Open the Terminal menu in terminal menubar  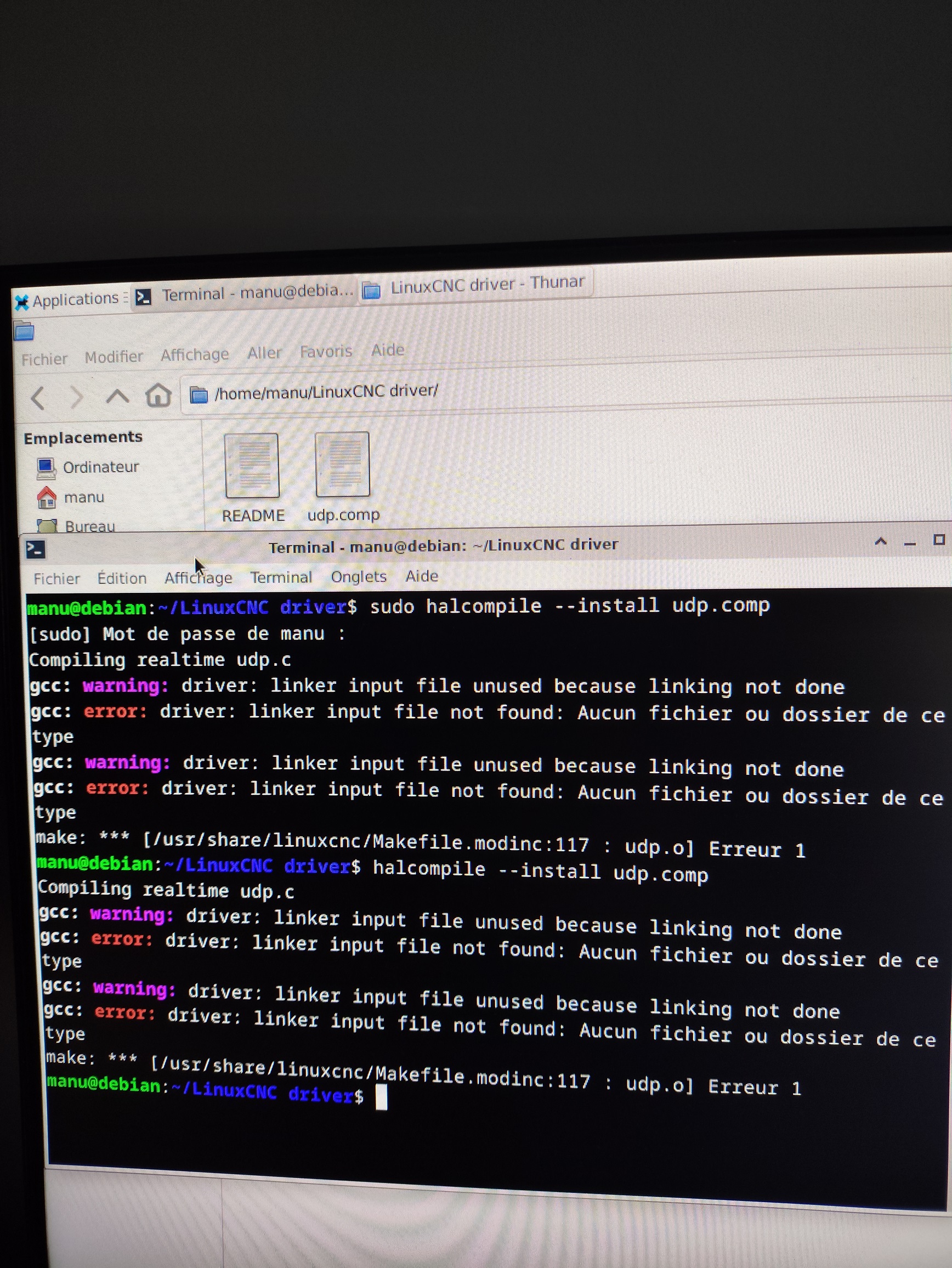pos(281,576)
